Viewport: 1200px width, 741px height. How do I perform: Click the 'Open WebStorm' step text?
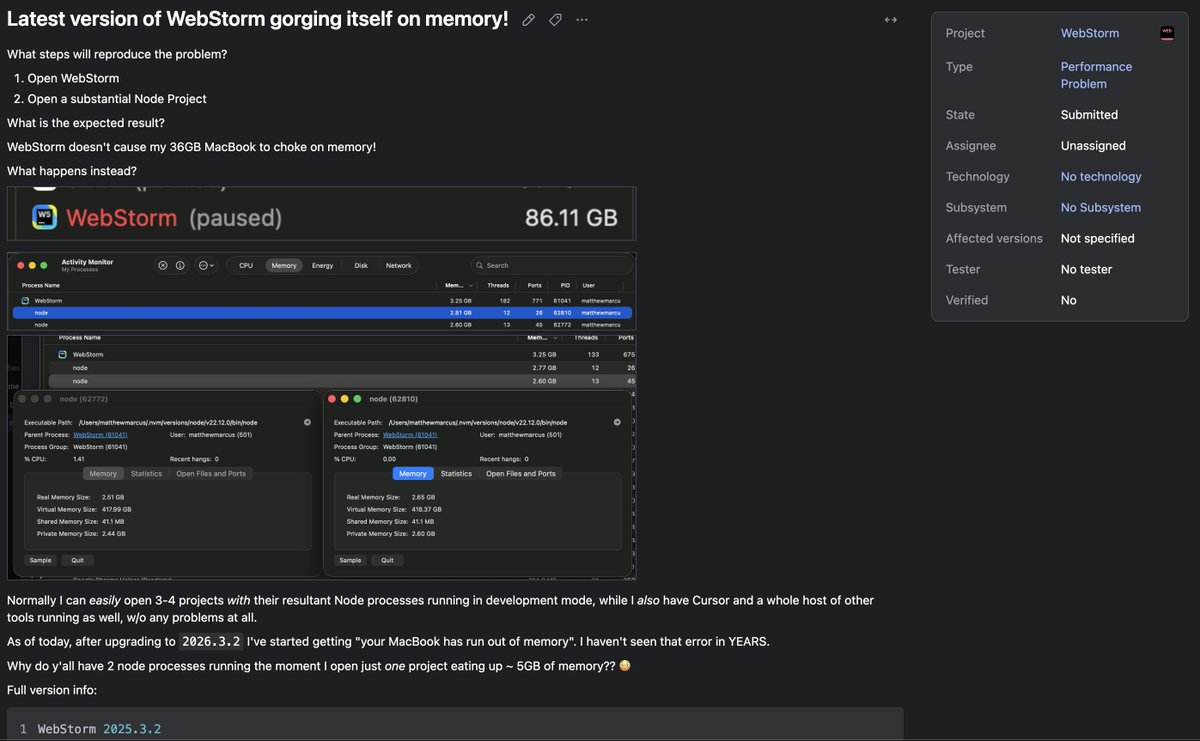[73, 78]
